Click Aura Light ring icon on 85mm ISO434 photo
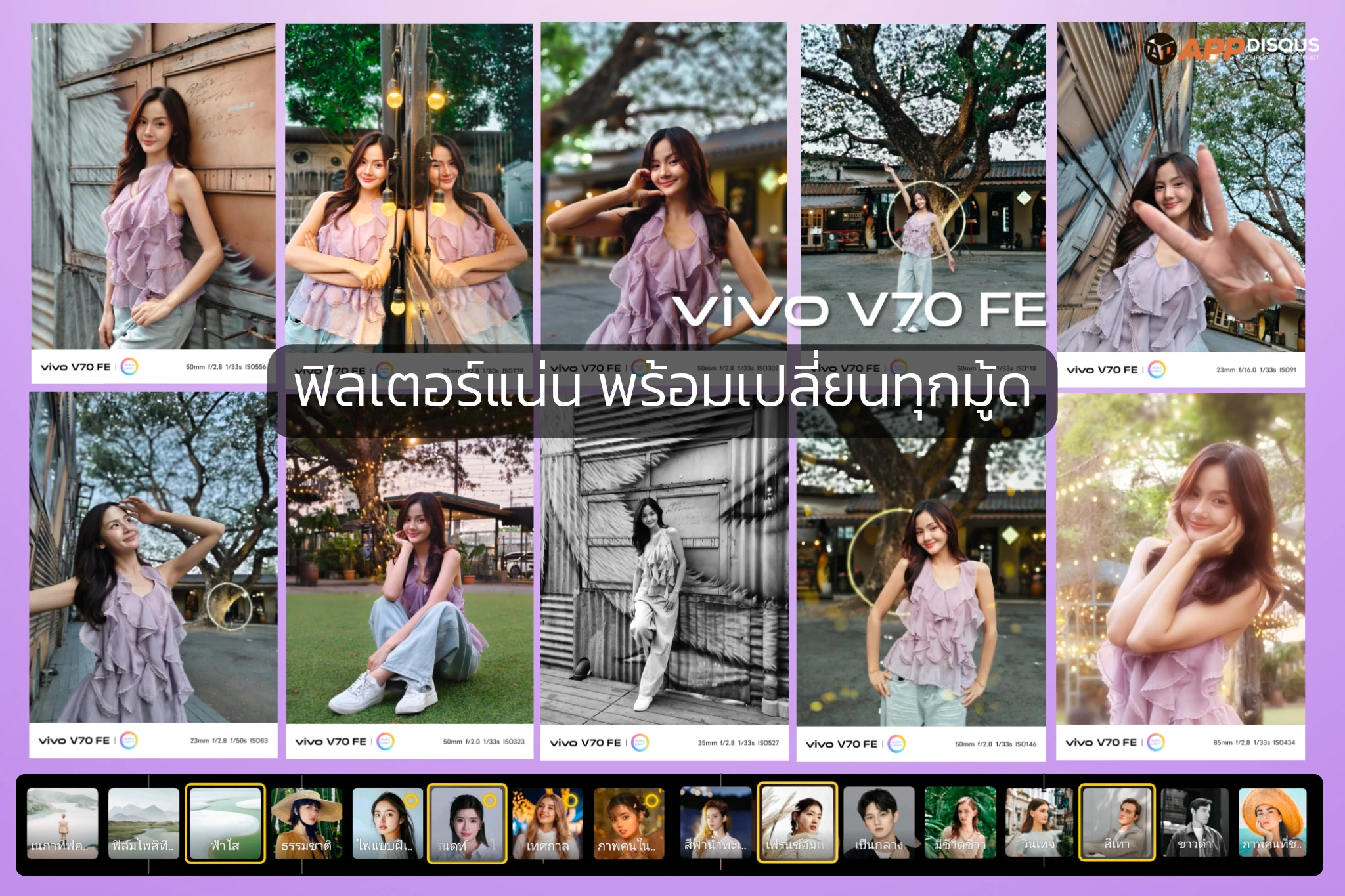 [x=1156, y=742]
